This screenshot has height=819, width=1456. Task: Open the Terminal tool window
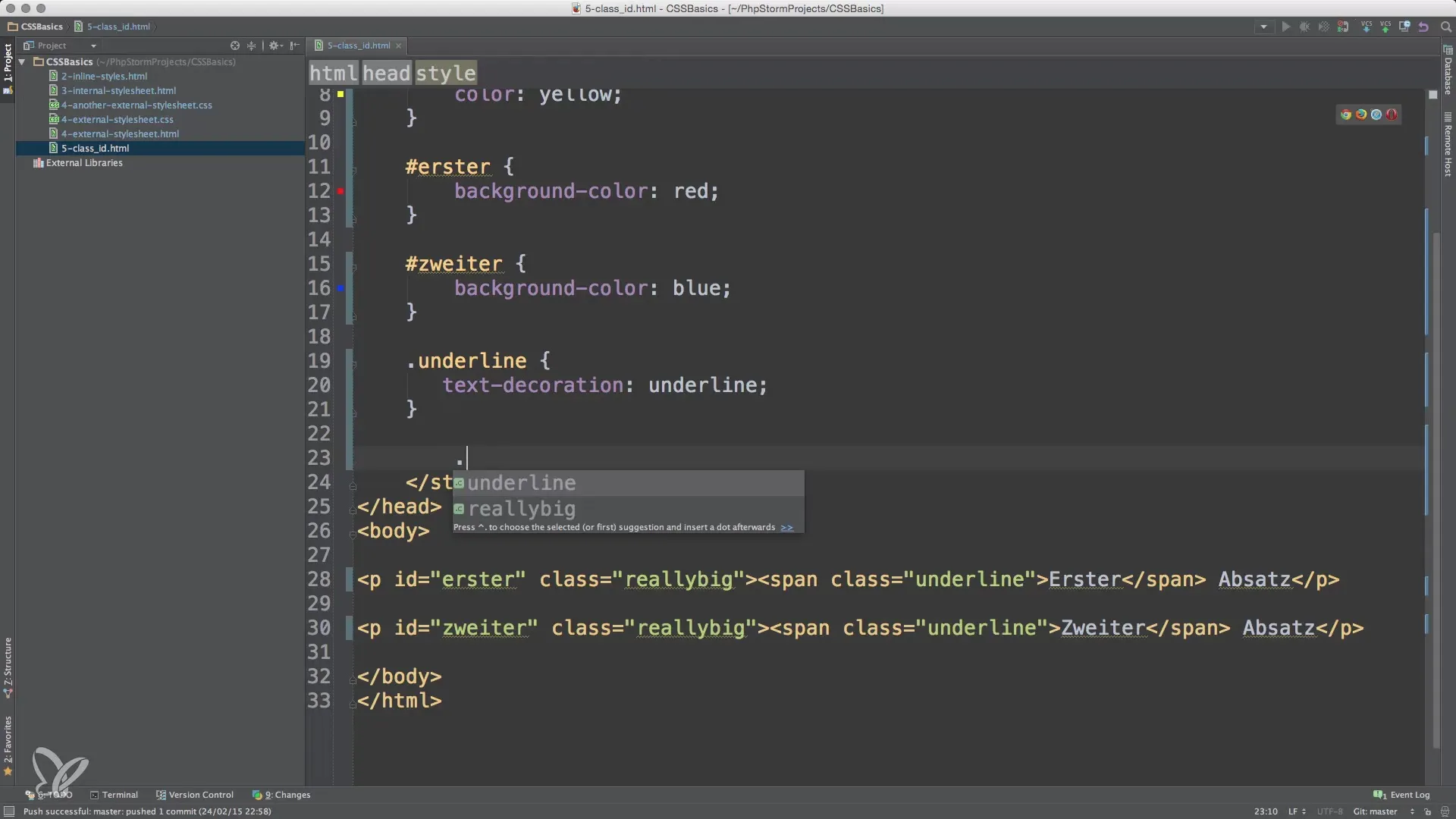tap(115, 795)
